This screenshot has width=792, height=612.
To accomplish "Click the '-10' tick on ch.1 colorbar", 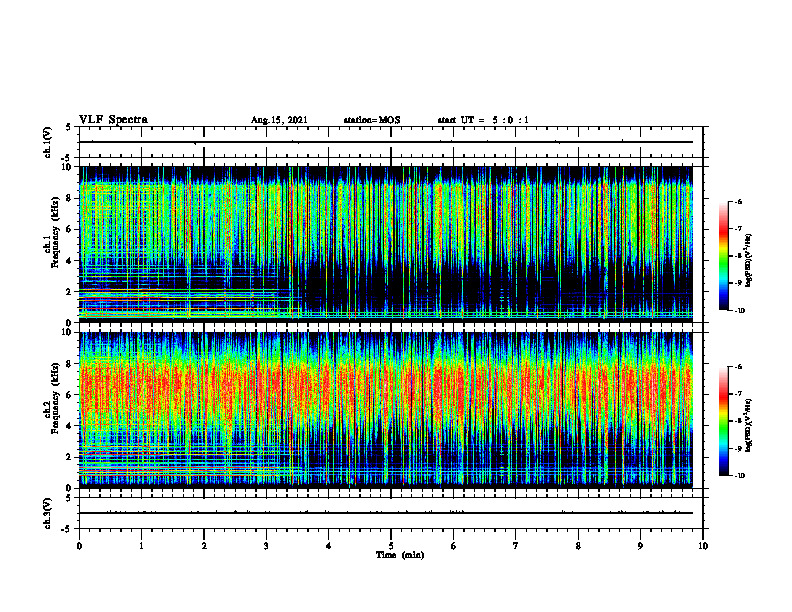I will [x=739, y=311].
